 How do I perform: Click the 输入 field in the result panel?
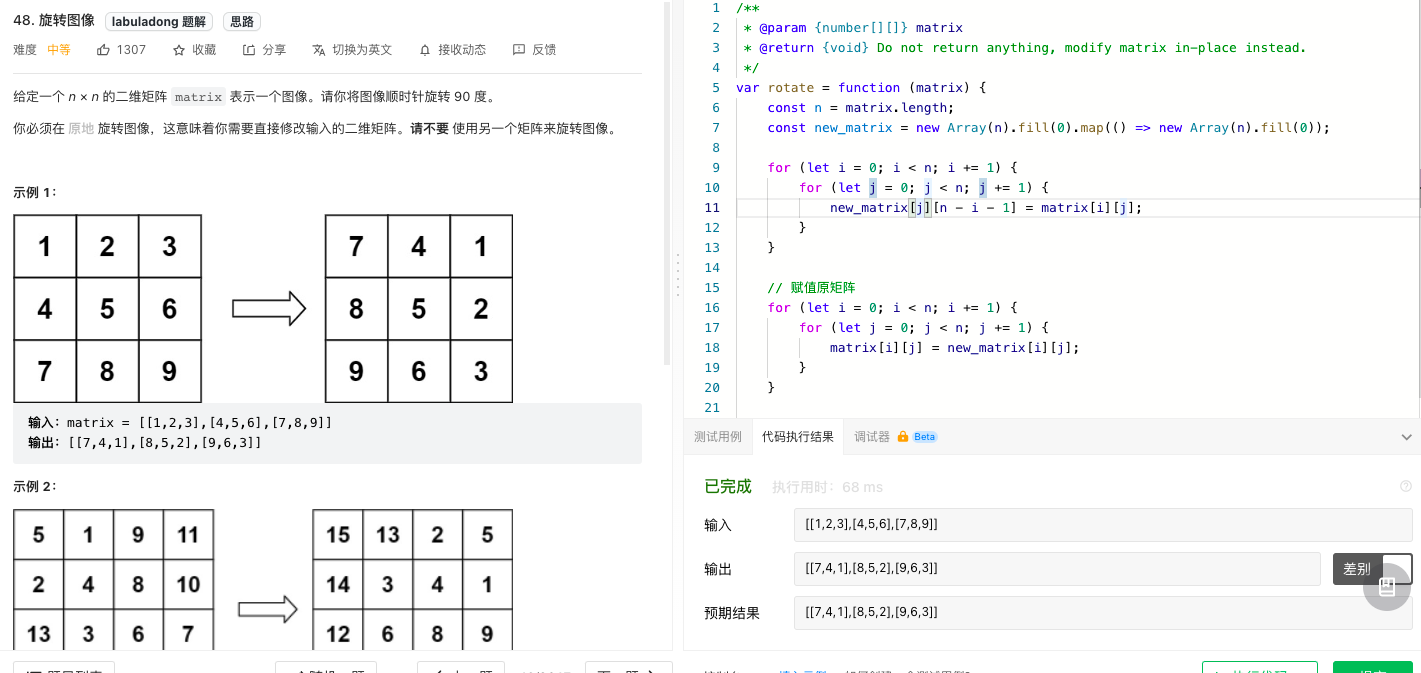[x=1103, y=524]
